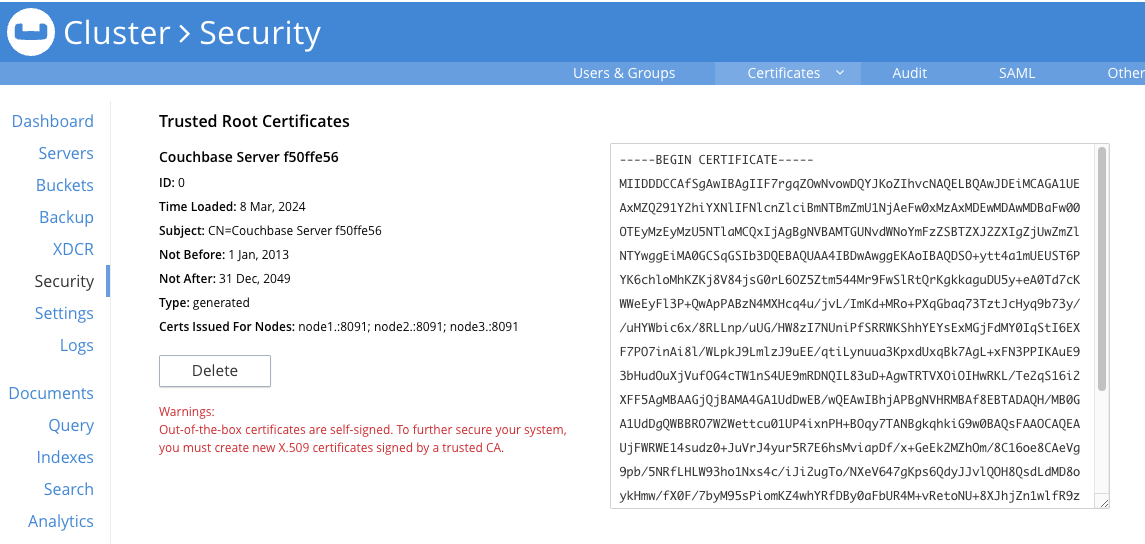Open the Documents page

51,393
